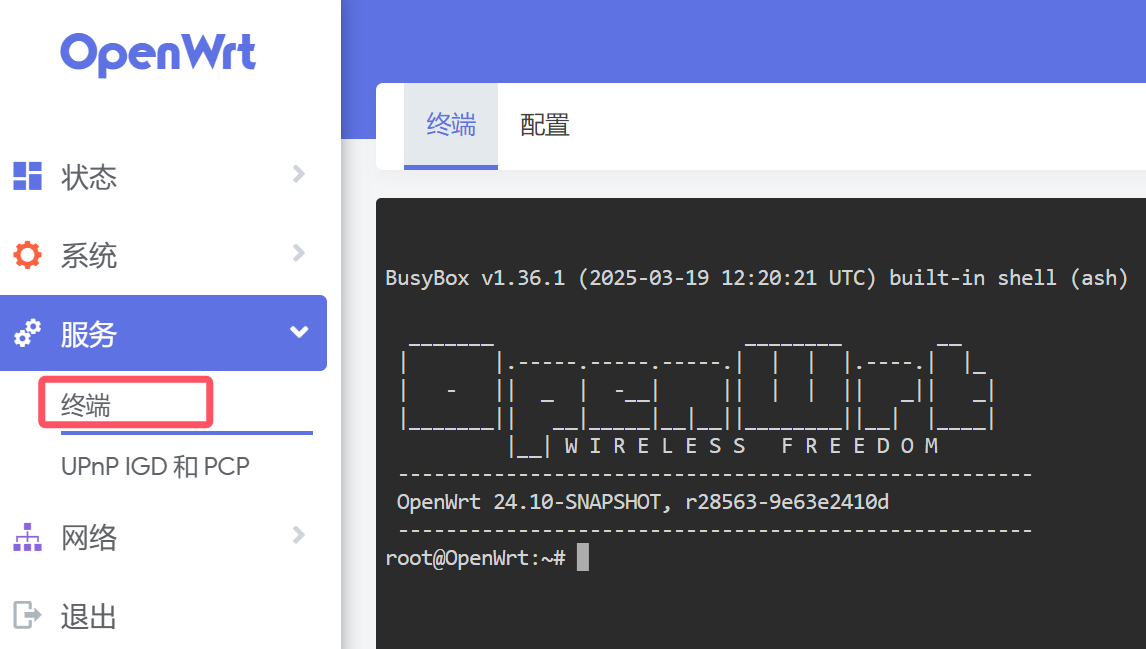Switch to the 终端 tab
Image resolution: width=1146 pixels, height=649 pixels.
[451, 125]
